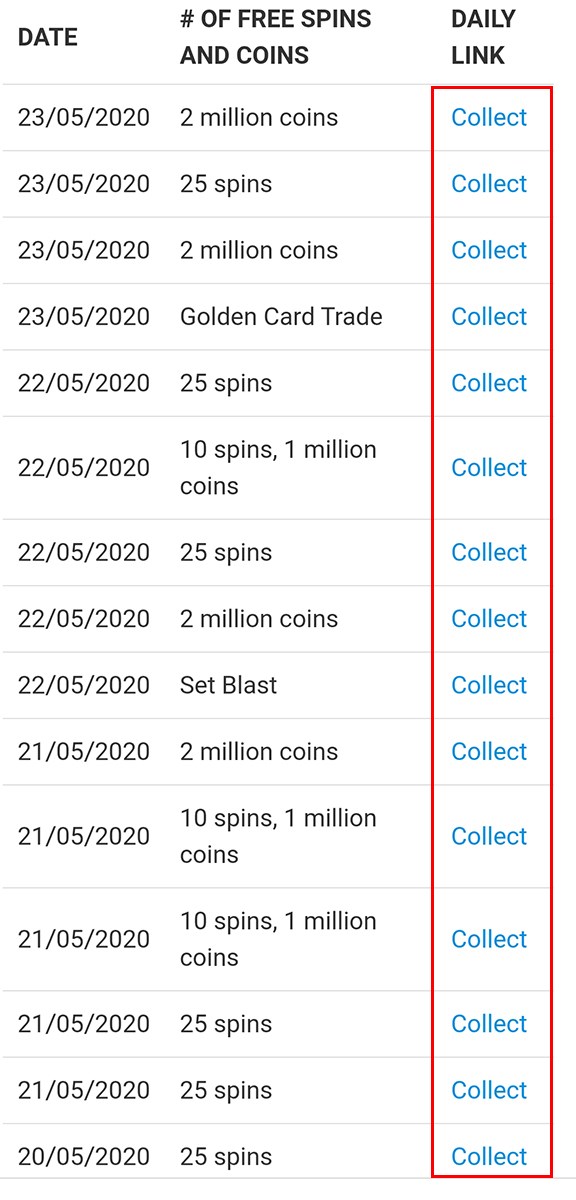The width and height of the screenshot is (576, 1200).
Task: Collect the 25 spins reward dated 23/05/2020
Action: pyautogui.click(x=489, y=184)
